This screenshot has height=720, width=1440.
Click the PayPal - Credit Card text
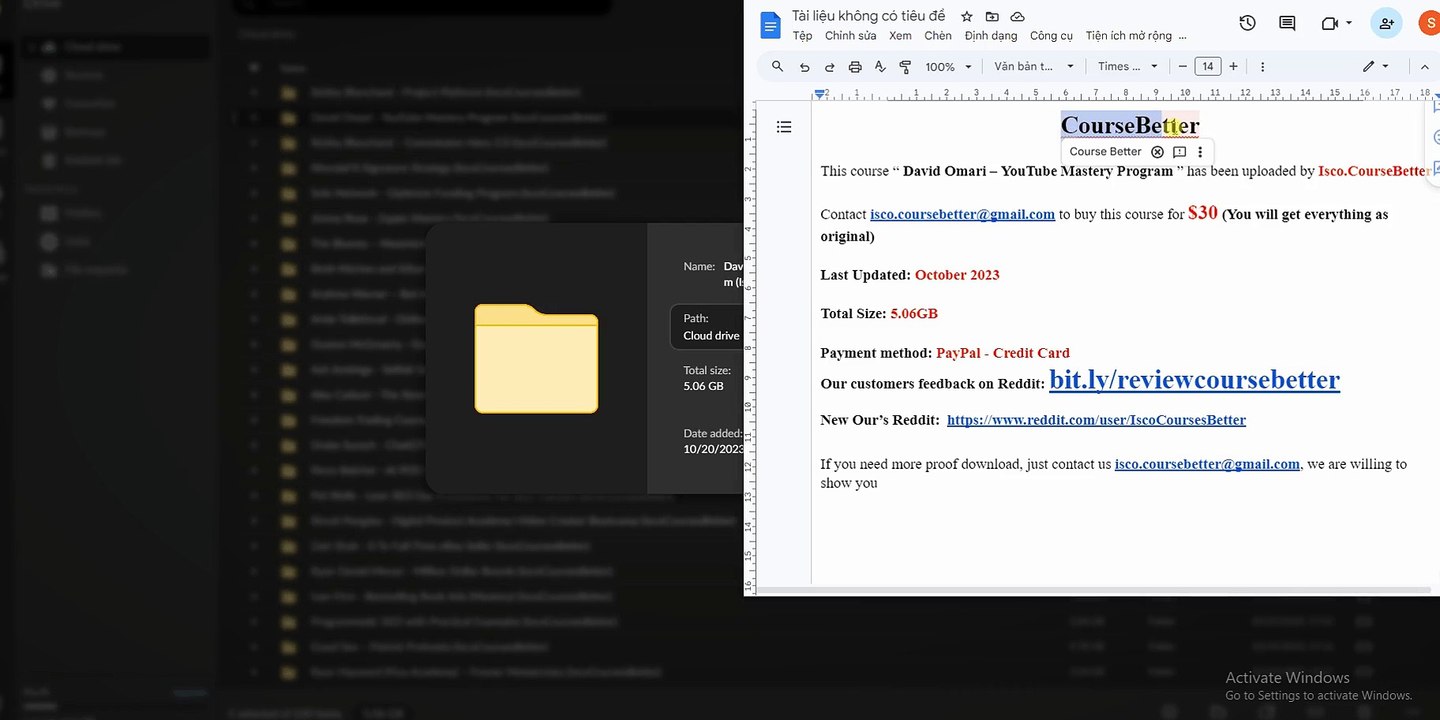(x=1003, y=353)
